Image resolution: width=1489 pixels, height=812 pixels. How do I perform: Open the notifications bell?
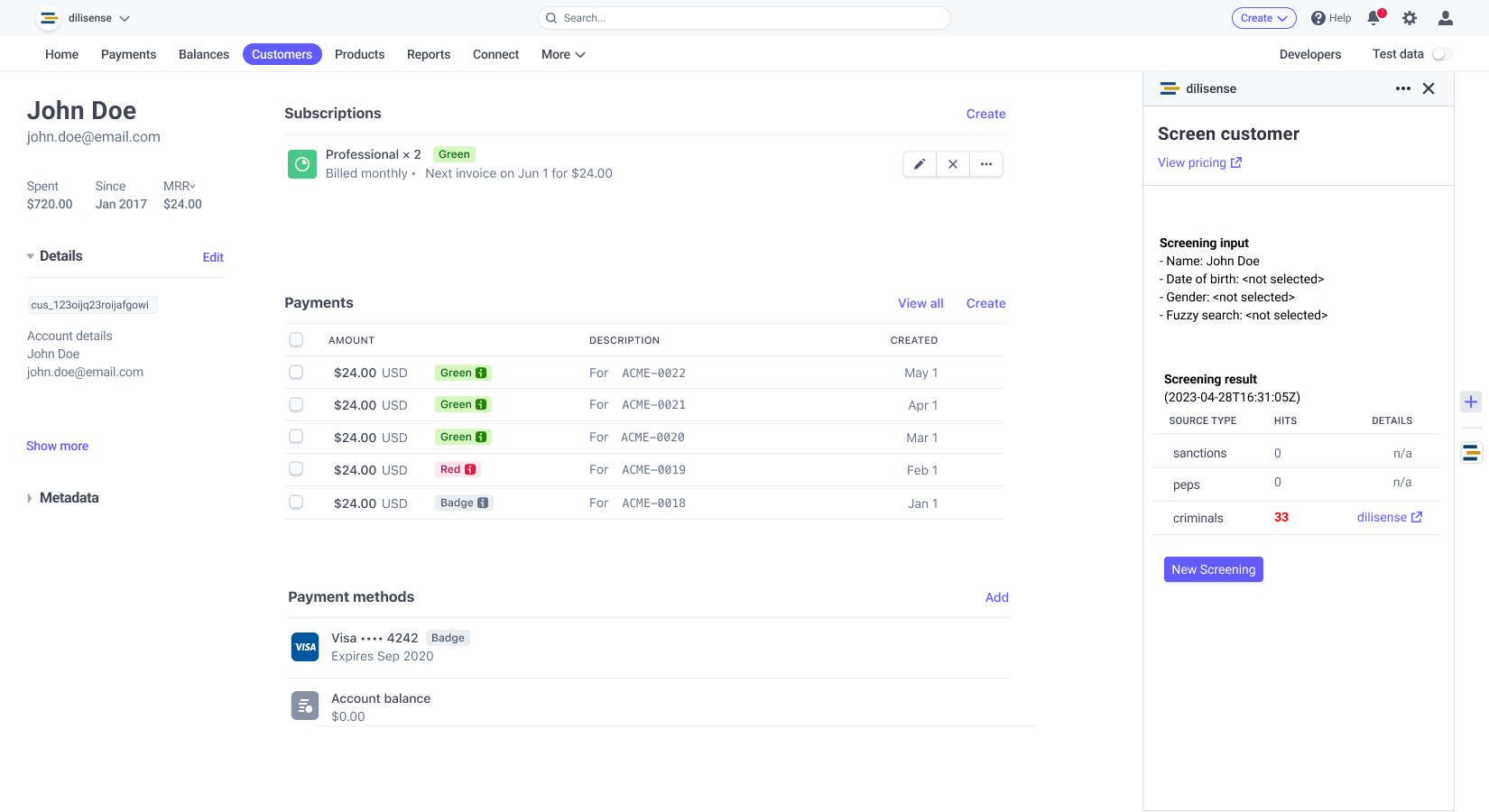point(1373,18)
